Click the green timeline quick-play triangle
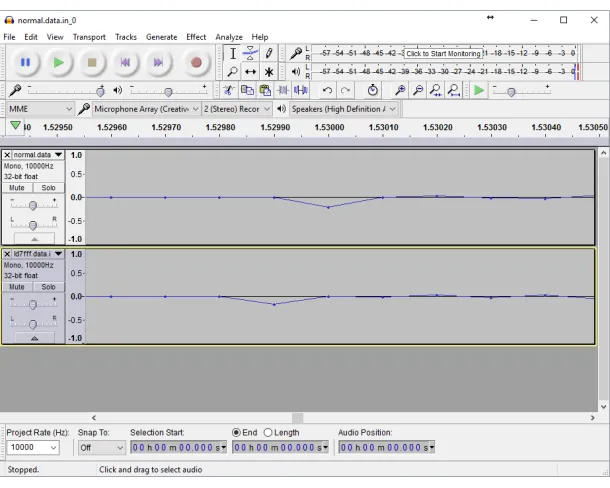Image resolution: width=610 pixels, height=488 pixels. point(15,126)
